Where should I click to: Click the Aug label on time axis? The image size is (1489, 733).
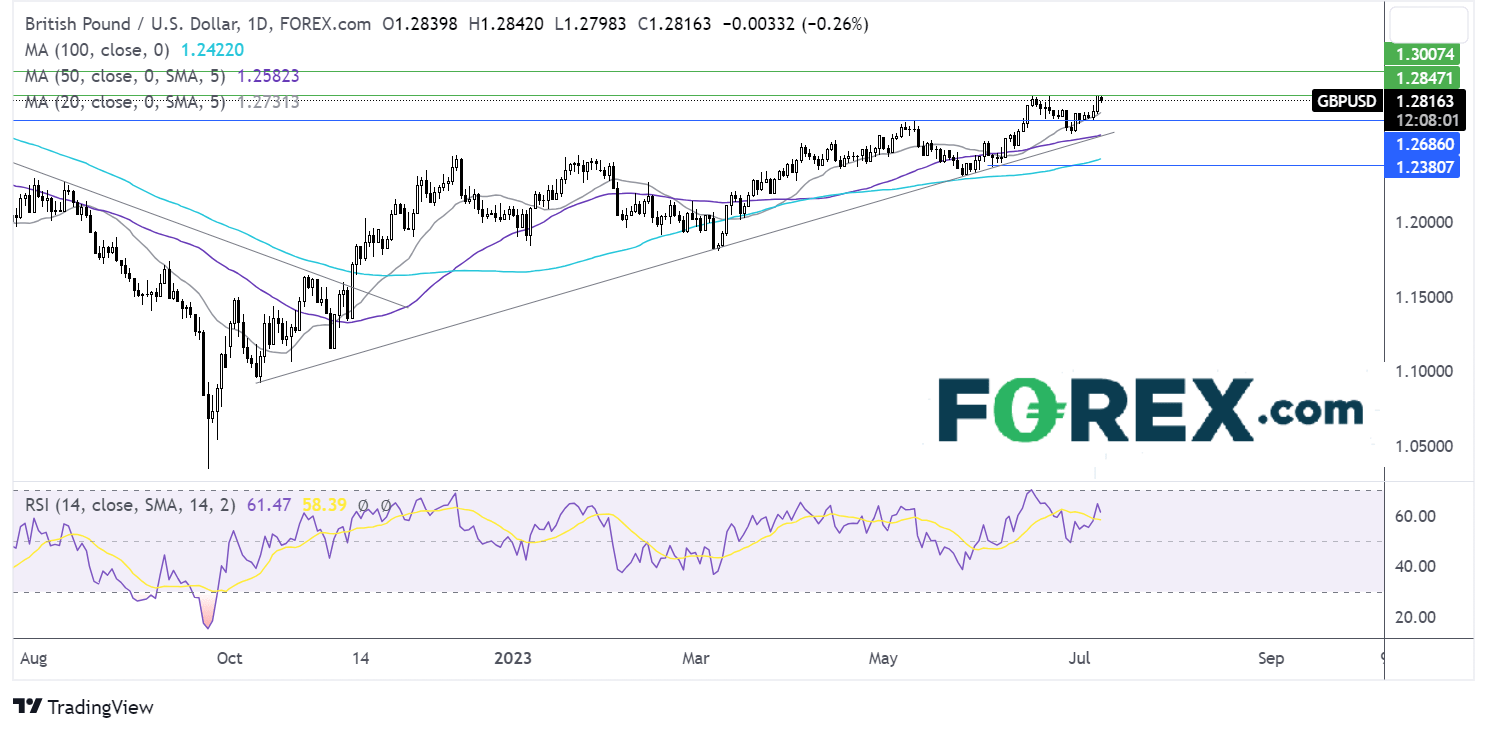coord(34,659)
